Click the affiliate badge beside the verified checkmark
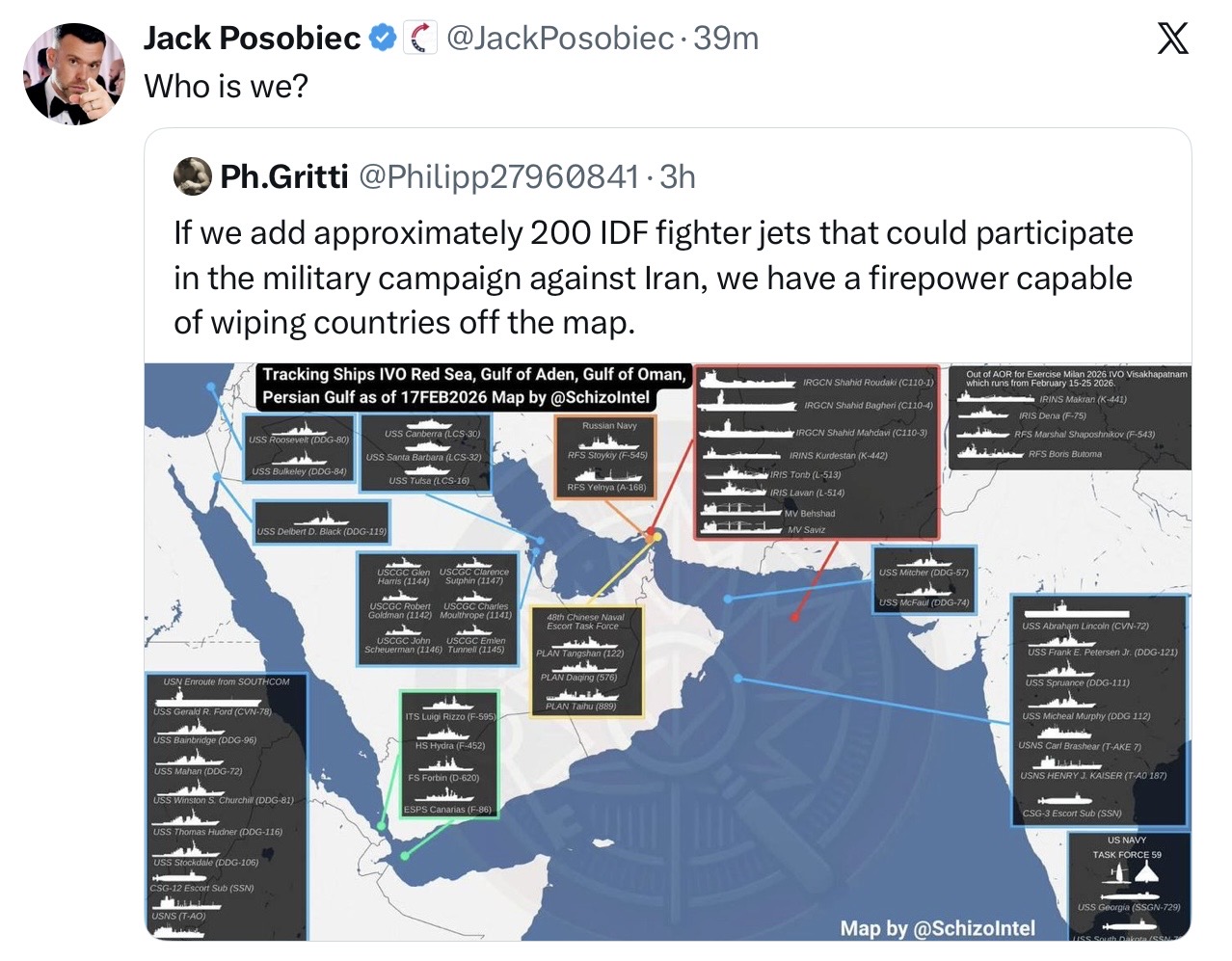The height and width of the screenshot is (961, 1232). click(419, 39)
